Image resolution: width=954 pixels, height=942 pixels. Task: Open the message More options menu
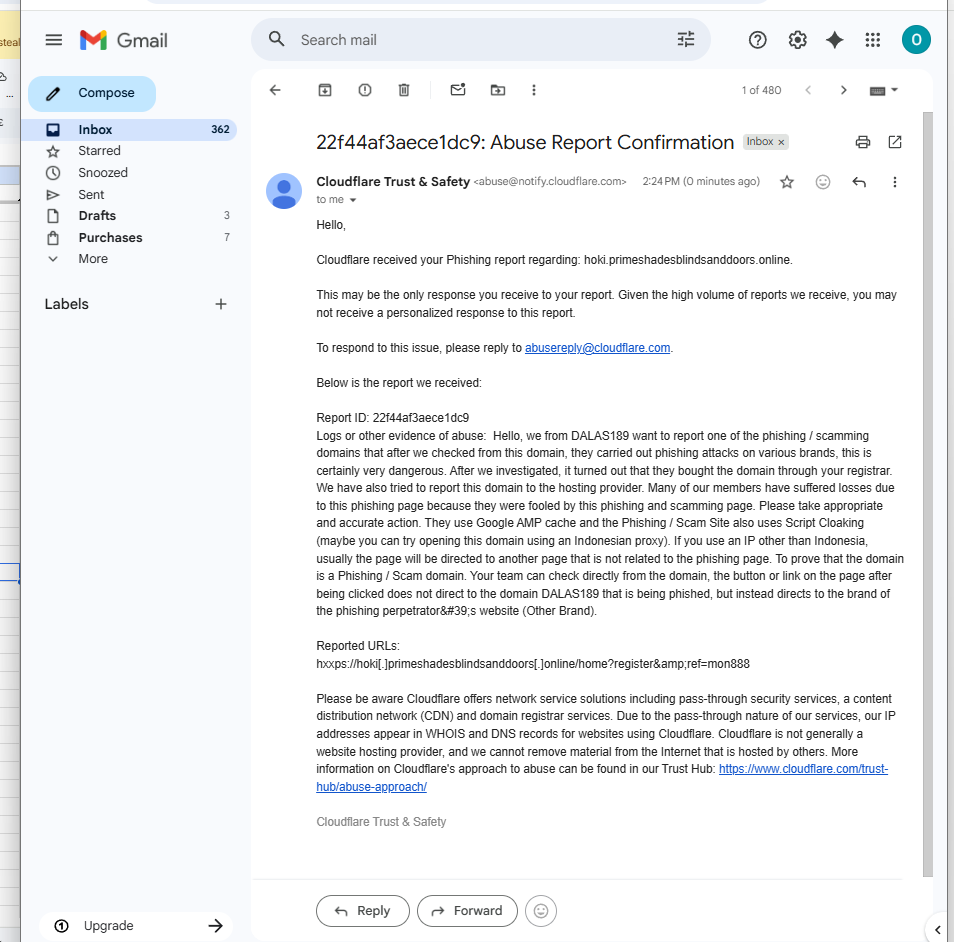[x=894, y=182]
